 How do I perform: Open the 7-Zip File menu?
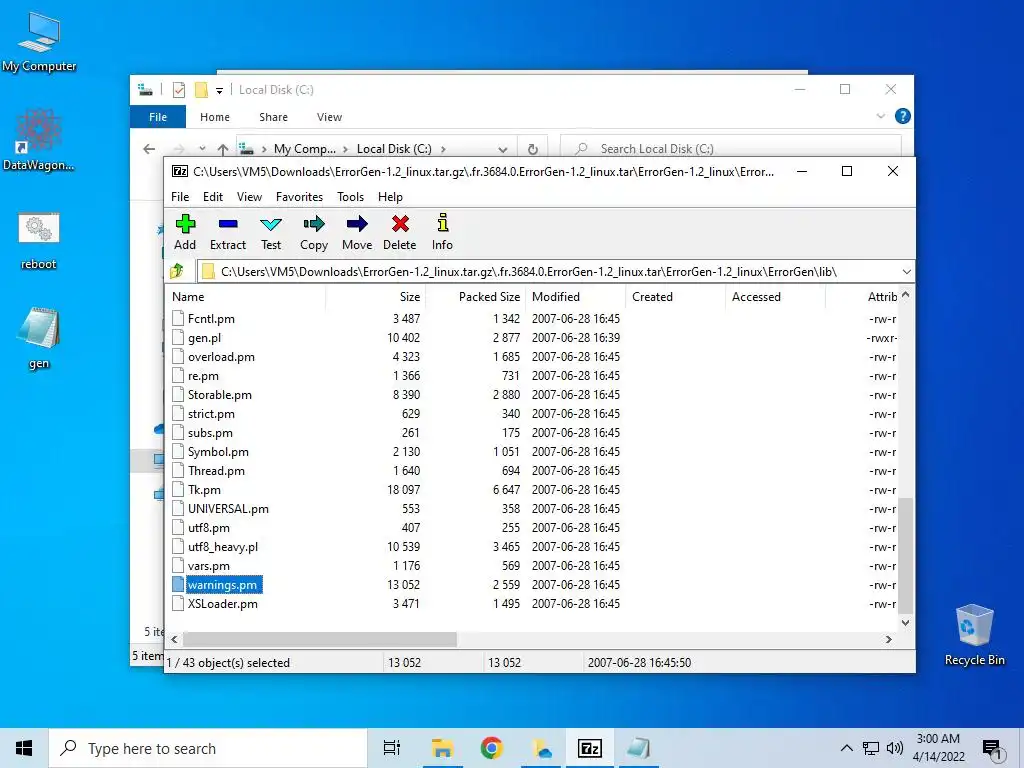click(x=180, y=197)
